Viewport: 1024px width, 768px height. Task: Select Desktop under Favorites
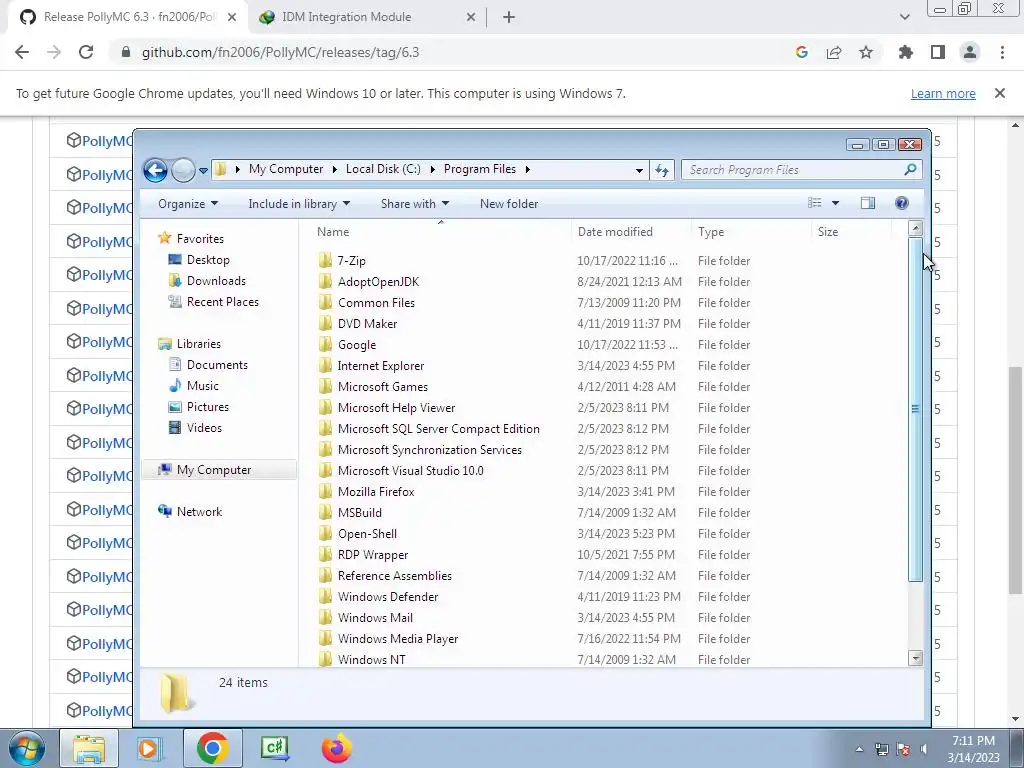pyautogui.click(x=208, y=260)
